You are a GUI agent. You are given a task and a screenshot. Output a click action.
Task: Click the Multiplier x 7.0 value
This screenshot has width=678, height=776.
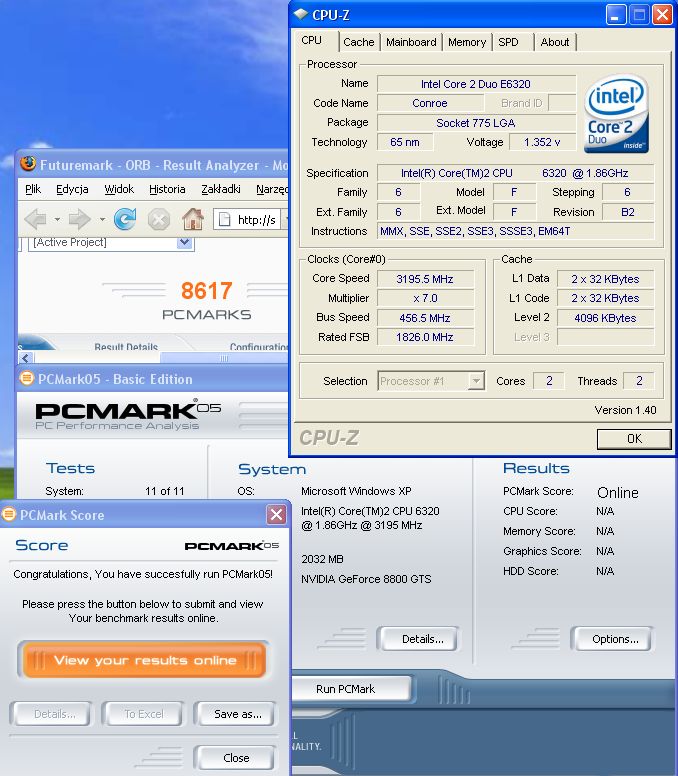coord(425,298)
